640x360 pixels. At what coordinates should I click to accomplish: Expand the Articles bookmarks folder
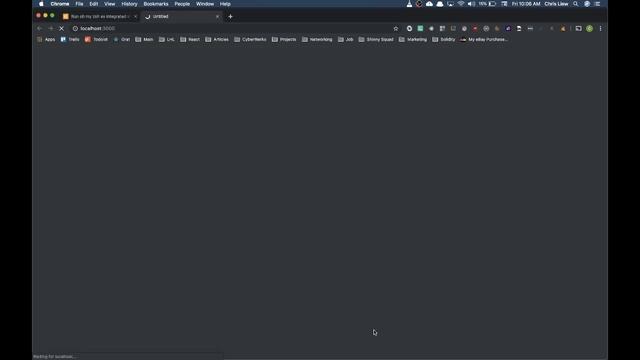click(217, 40)
